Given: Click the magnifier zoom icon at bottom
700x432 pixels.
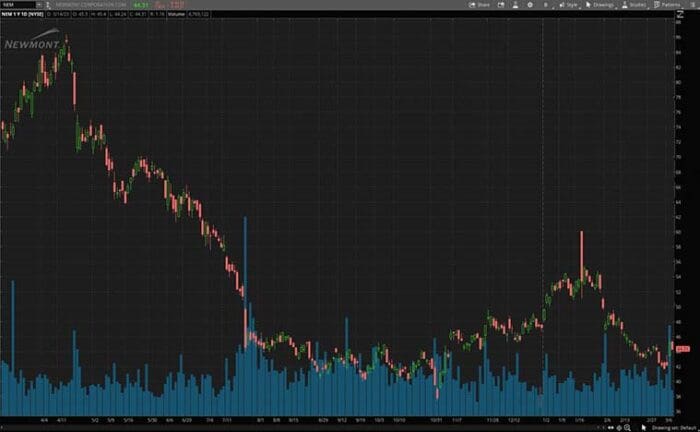Looking at the screenshot, I should 627,428.
